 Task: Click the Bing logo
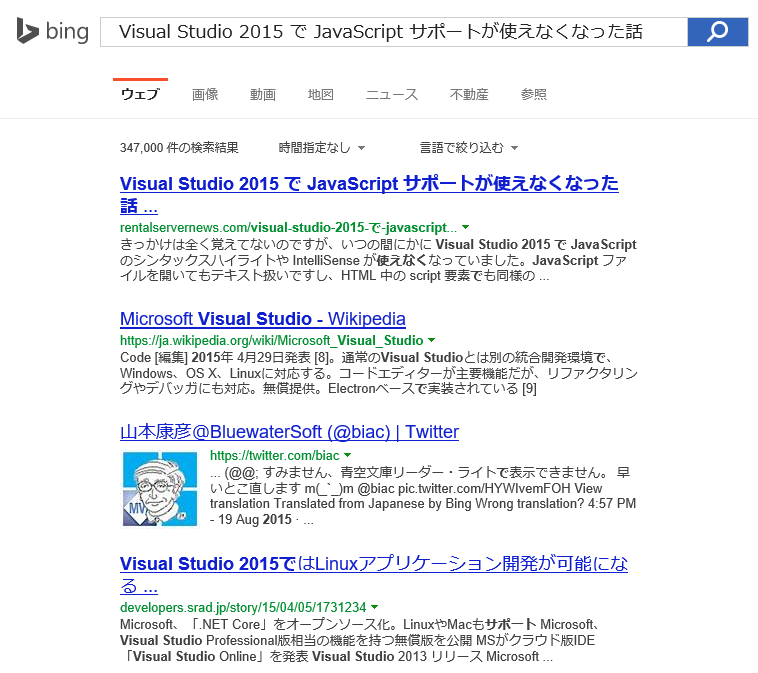tap(52, 31)
